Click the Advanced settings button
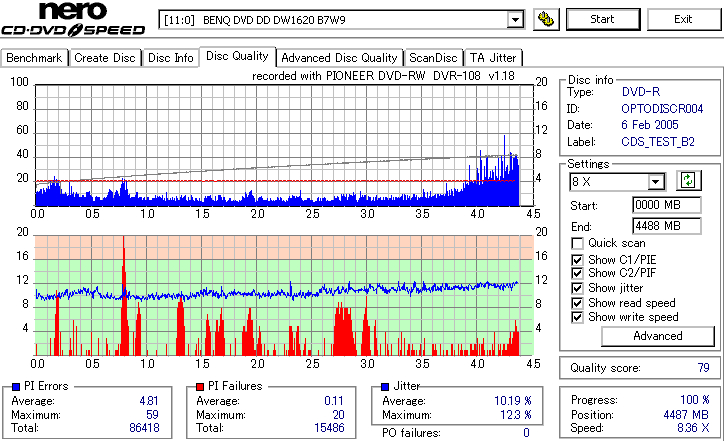Screen dimensions: 724x441 (658, 336)
